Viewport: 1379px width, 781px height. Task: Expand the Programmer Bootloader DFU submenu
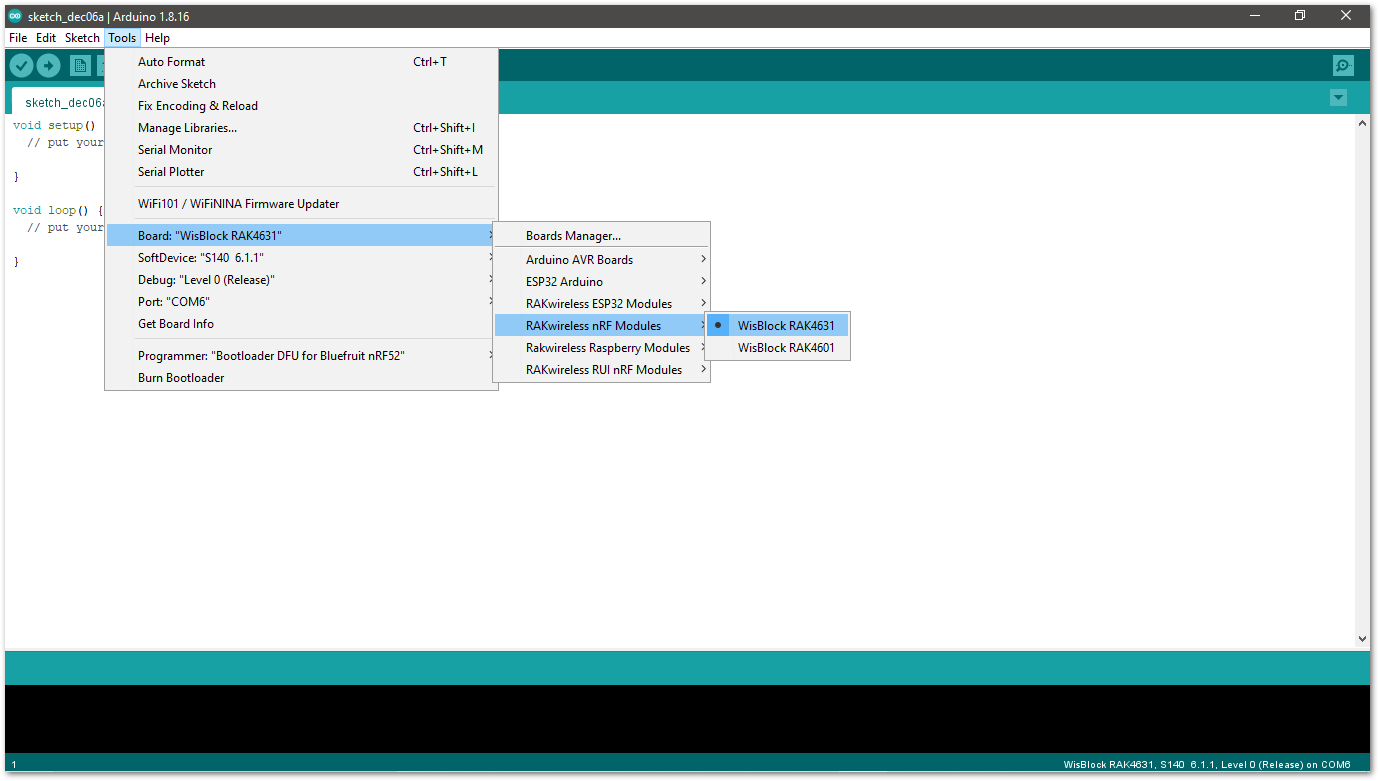[301, 356]
